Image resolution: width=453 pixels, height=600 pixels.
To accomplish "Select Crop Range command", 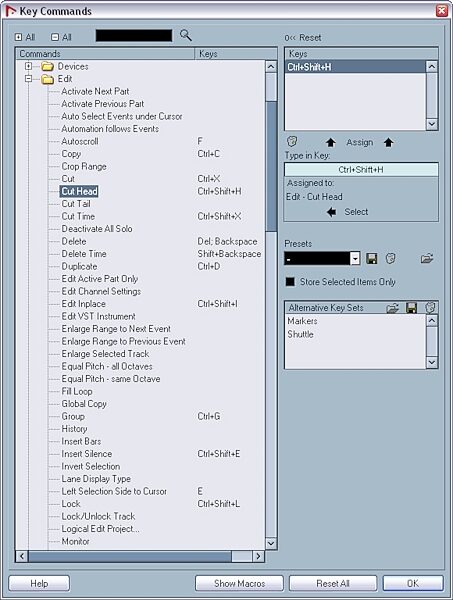I will click(x=84, y=166).
